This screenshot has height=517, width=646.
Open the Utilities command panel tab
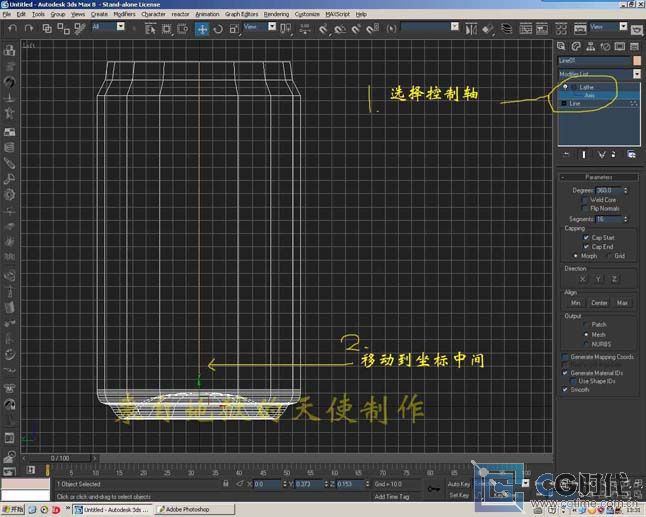click(x=634, y=46)
